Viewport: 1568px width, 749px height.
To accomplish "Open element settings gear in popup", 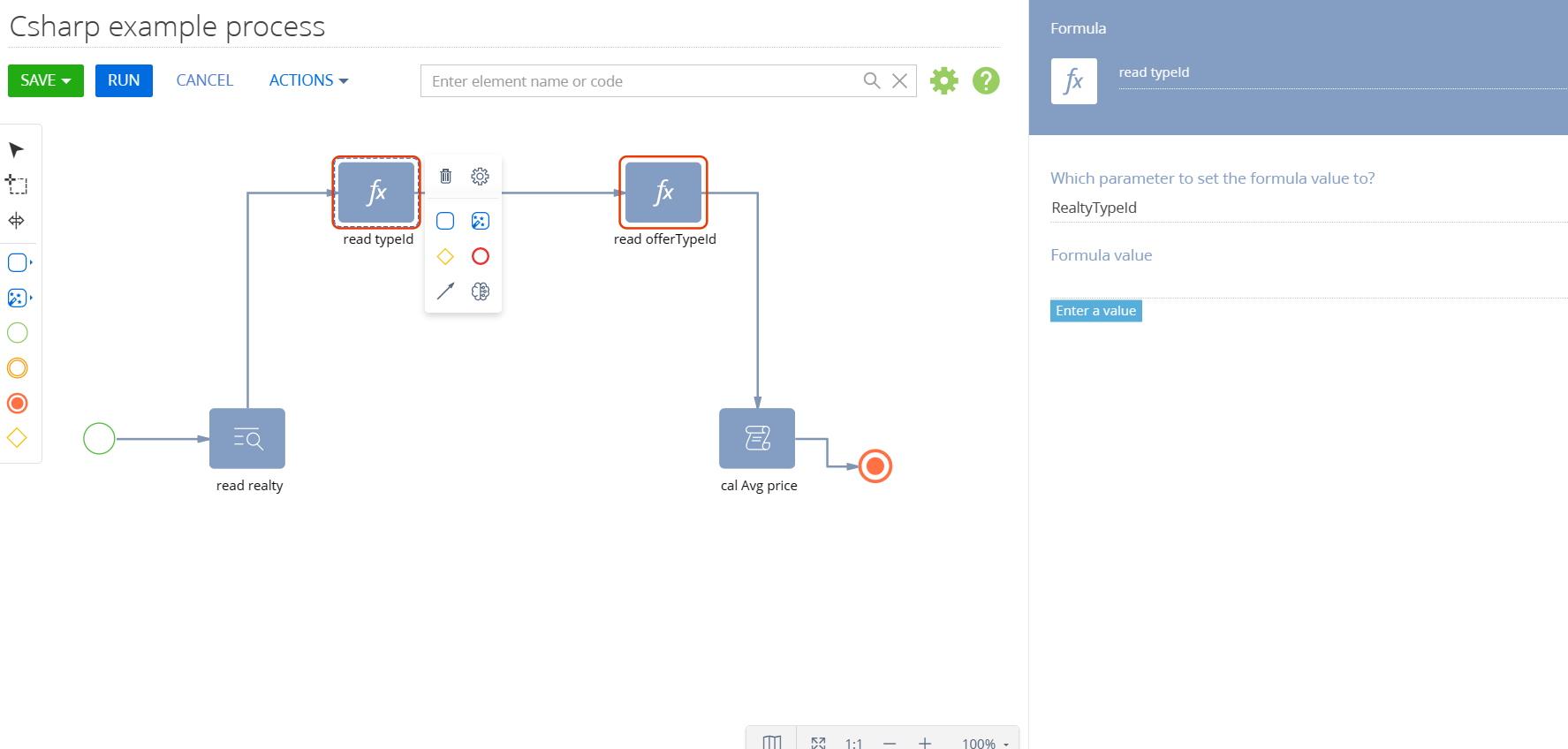I will 480,177.
